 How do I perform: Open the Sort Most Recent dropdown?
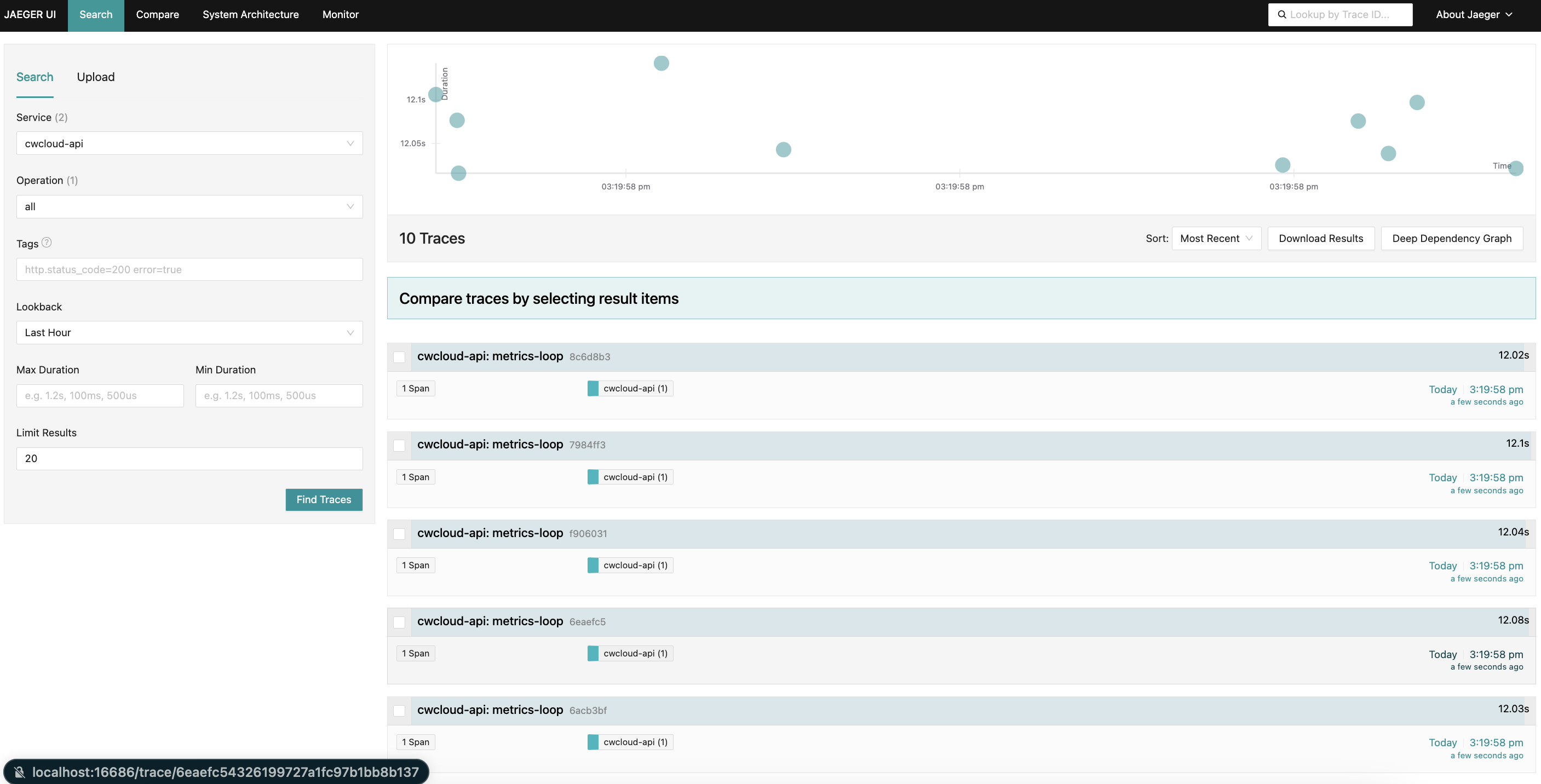1216,239
